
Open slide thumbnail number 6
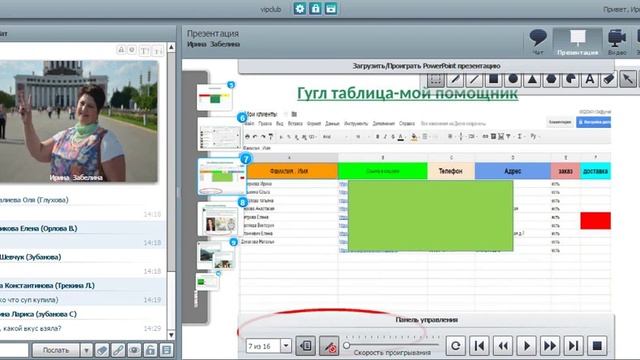(220, 134)
